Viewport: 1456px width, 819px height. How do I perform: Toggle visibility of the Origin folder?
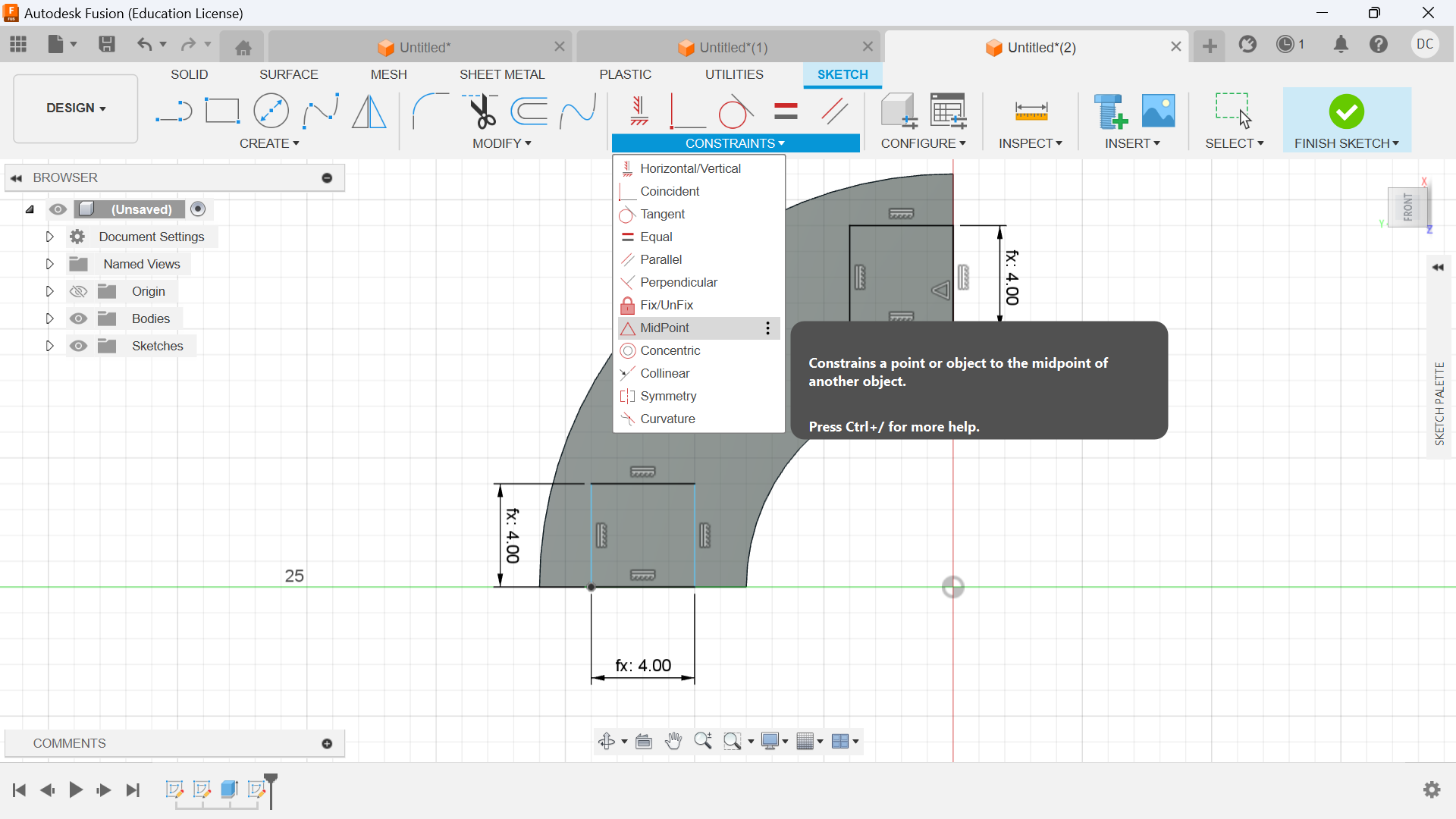click(78, 292)
